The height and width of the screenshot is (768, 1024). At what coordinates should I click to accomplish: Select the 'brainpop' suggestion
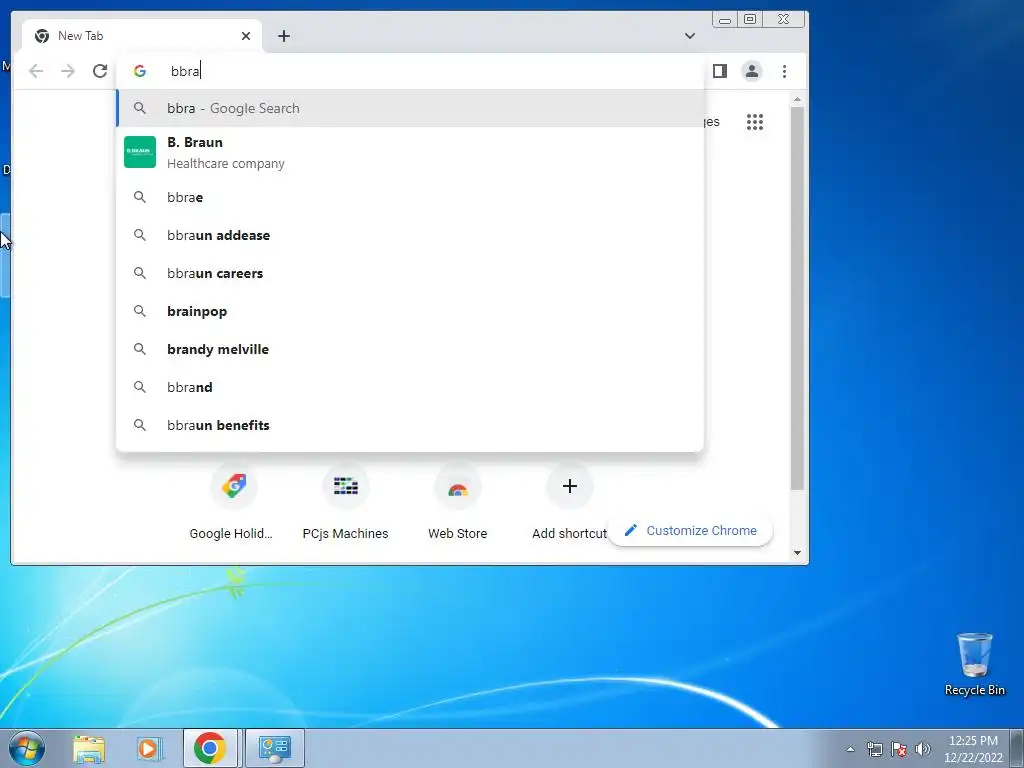(x=410, y=311)
